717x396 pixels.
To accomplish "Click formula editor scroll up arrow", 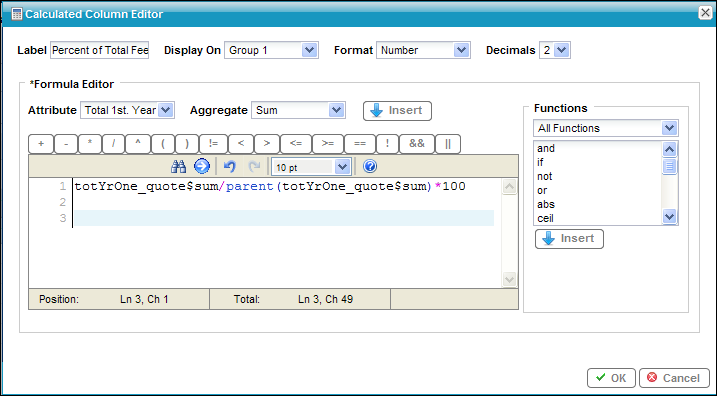I will (x=509, y=187).
